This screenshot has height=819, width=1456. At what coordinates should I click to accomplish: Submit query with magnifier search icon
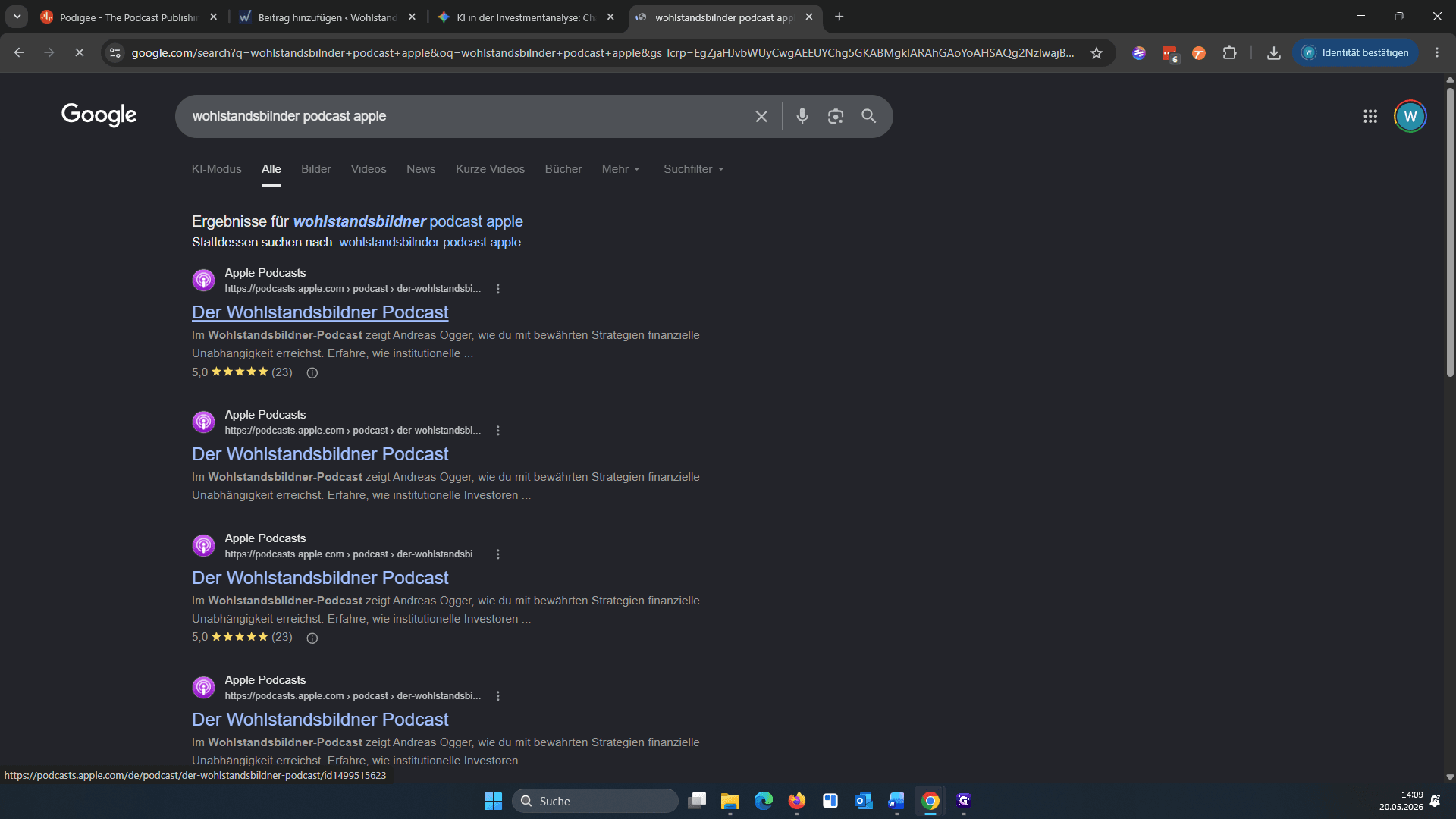(869, 116)
